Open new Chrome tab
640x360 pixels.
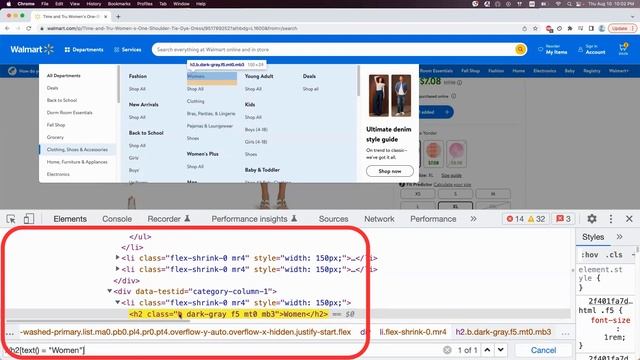pyautogui.click(x=118, y=17)
